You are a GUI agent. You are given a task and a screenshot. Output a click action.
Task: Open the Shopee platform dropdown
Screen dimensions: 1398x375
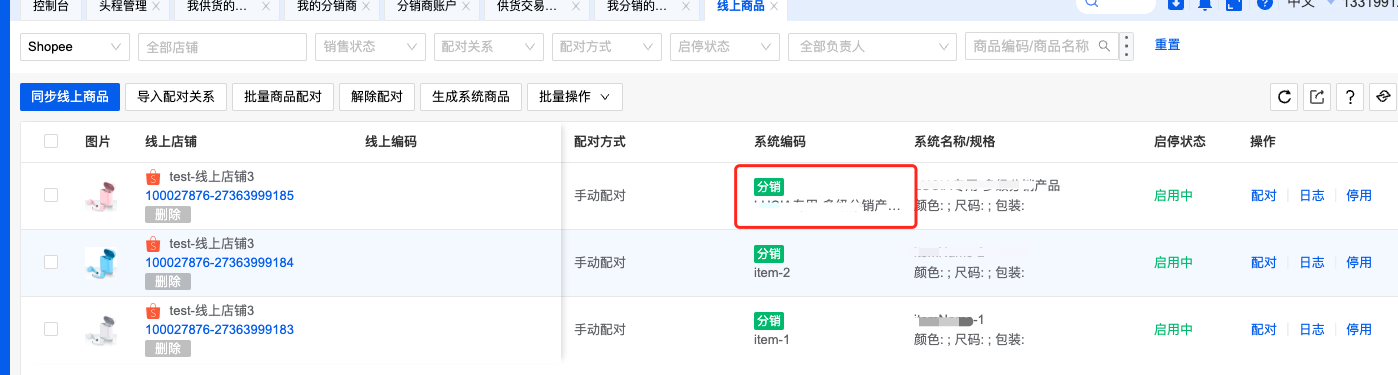75,46
